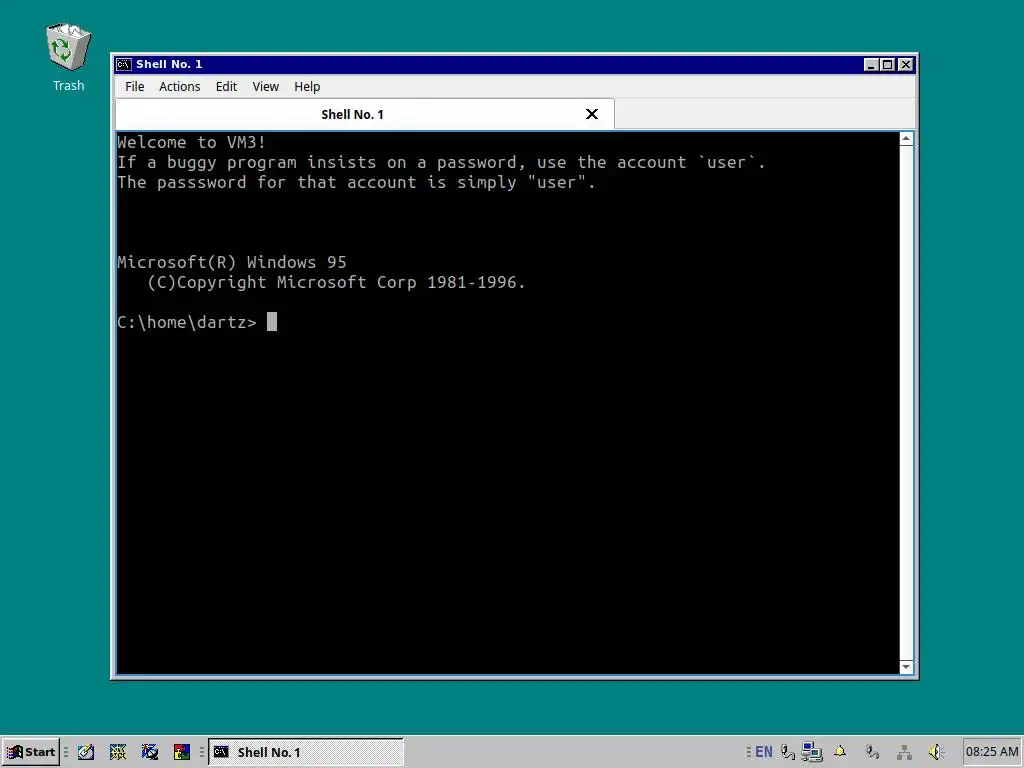This screenshot has height=768, width=1024.
Task: Click the "Microsoft(R) Windows 95" line
Action: [x=232, y=263]
